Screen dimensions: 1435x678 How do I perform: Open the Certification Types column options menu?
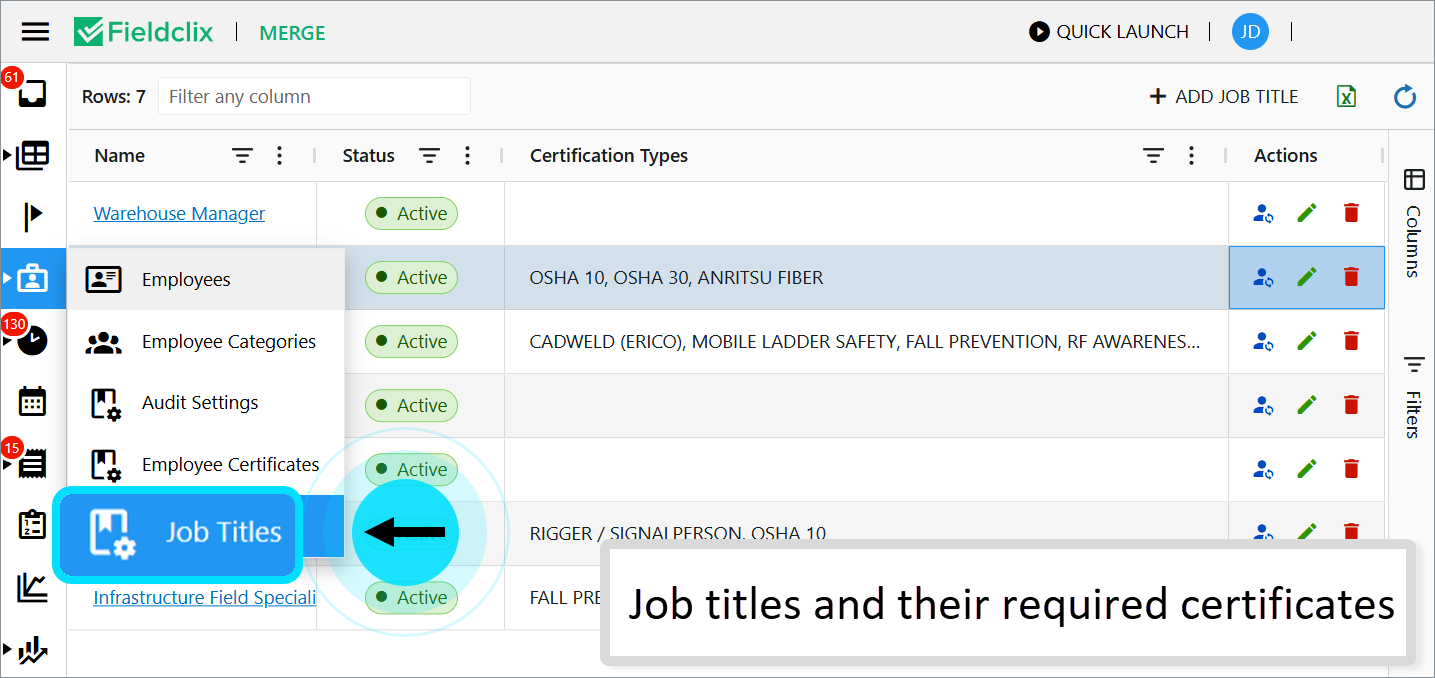point(1191,156)
